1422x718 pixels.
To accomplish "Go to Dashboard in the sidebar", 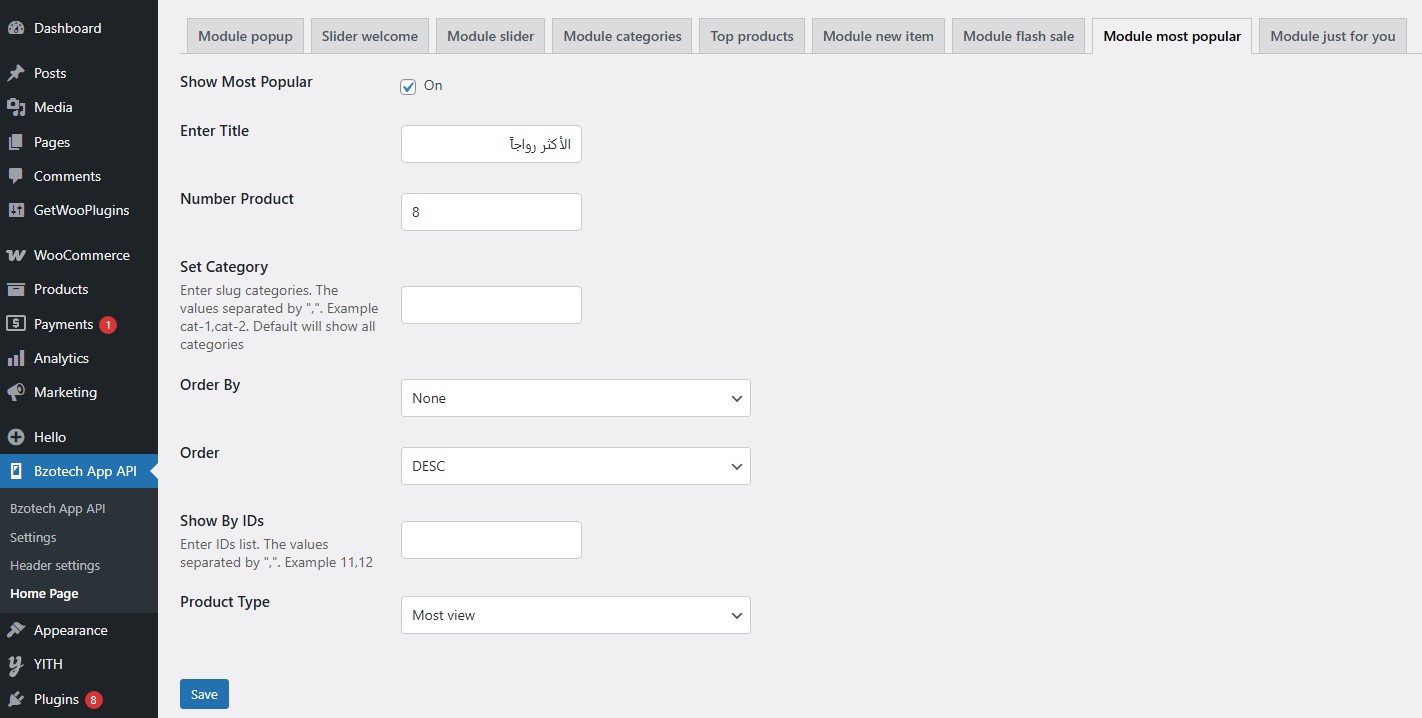I will pyautogui.click(x=79, y=28).
